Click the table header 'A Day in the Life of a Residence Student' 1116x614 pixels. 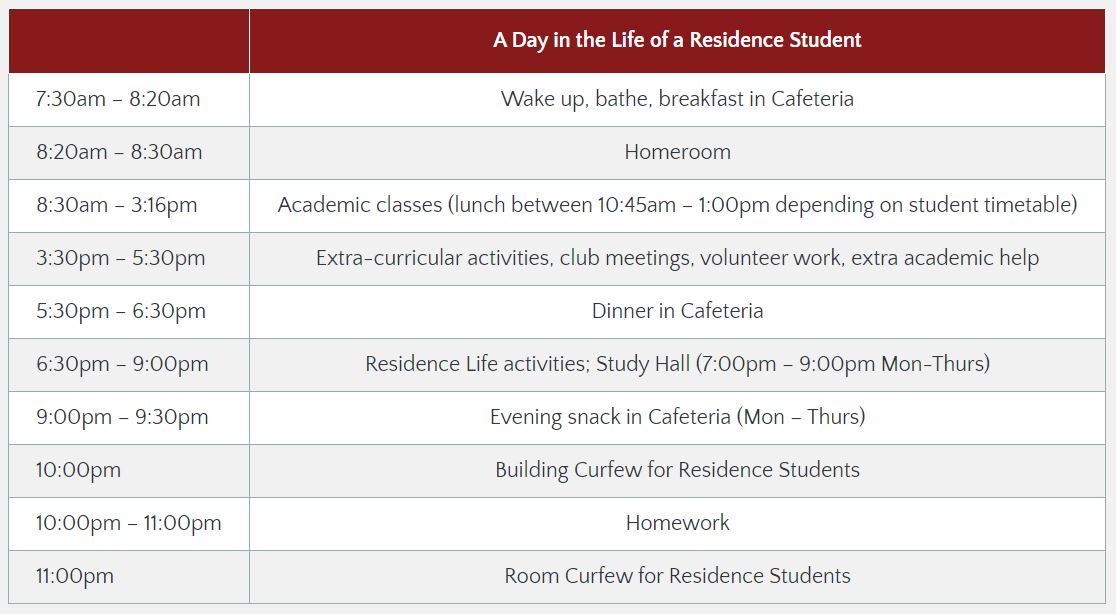pos(677,40)
